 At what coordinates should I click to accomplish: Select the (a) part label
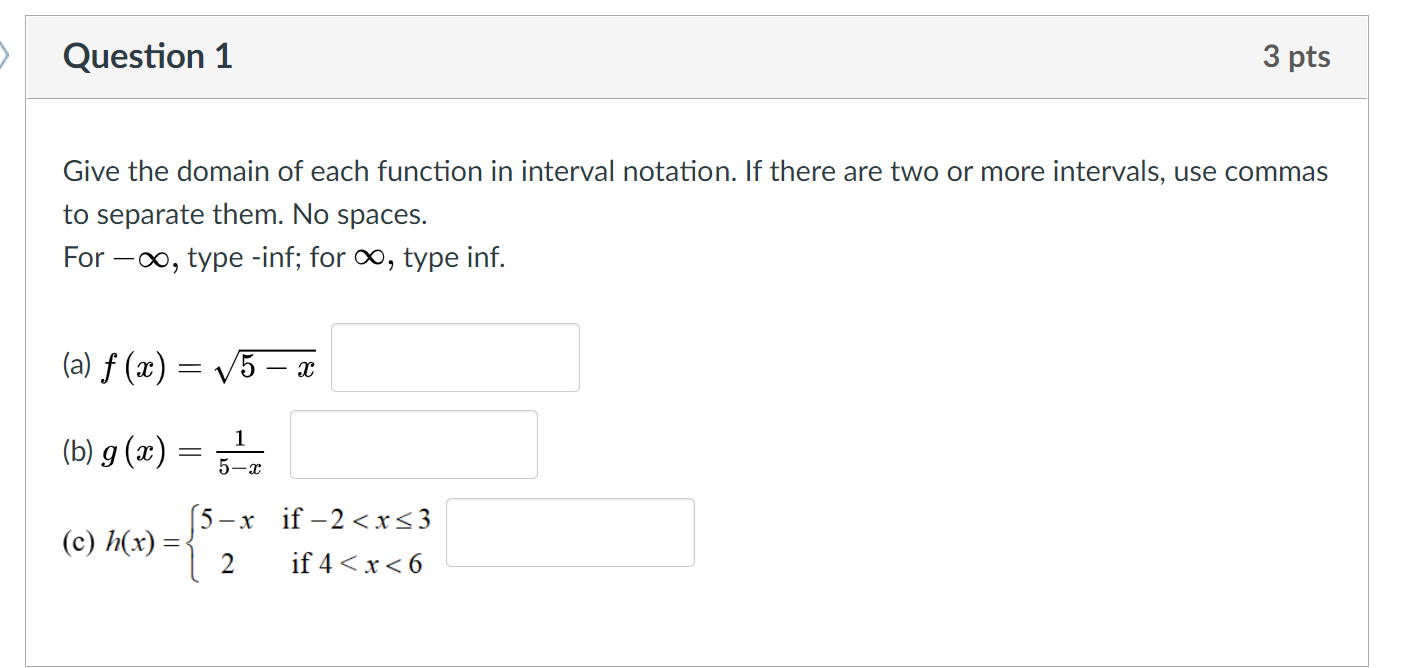click(x=75, y=367)
